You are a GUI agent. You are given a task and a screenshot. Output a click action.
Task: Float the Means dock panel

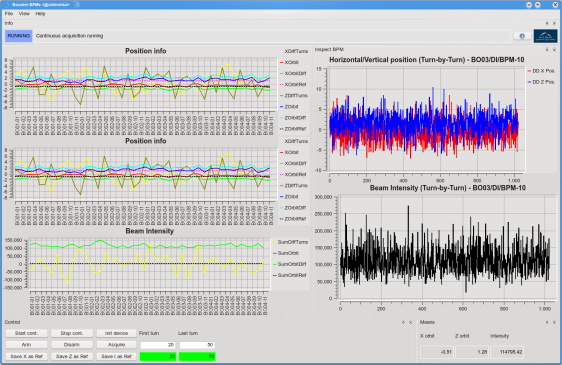(547, 322)
